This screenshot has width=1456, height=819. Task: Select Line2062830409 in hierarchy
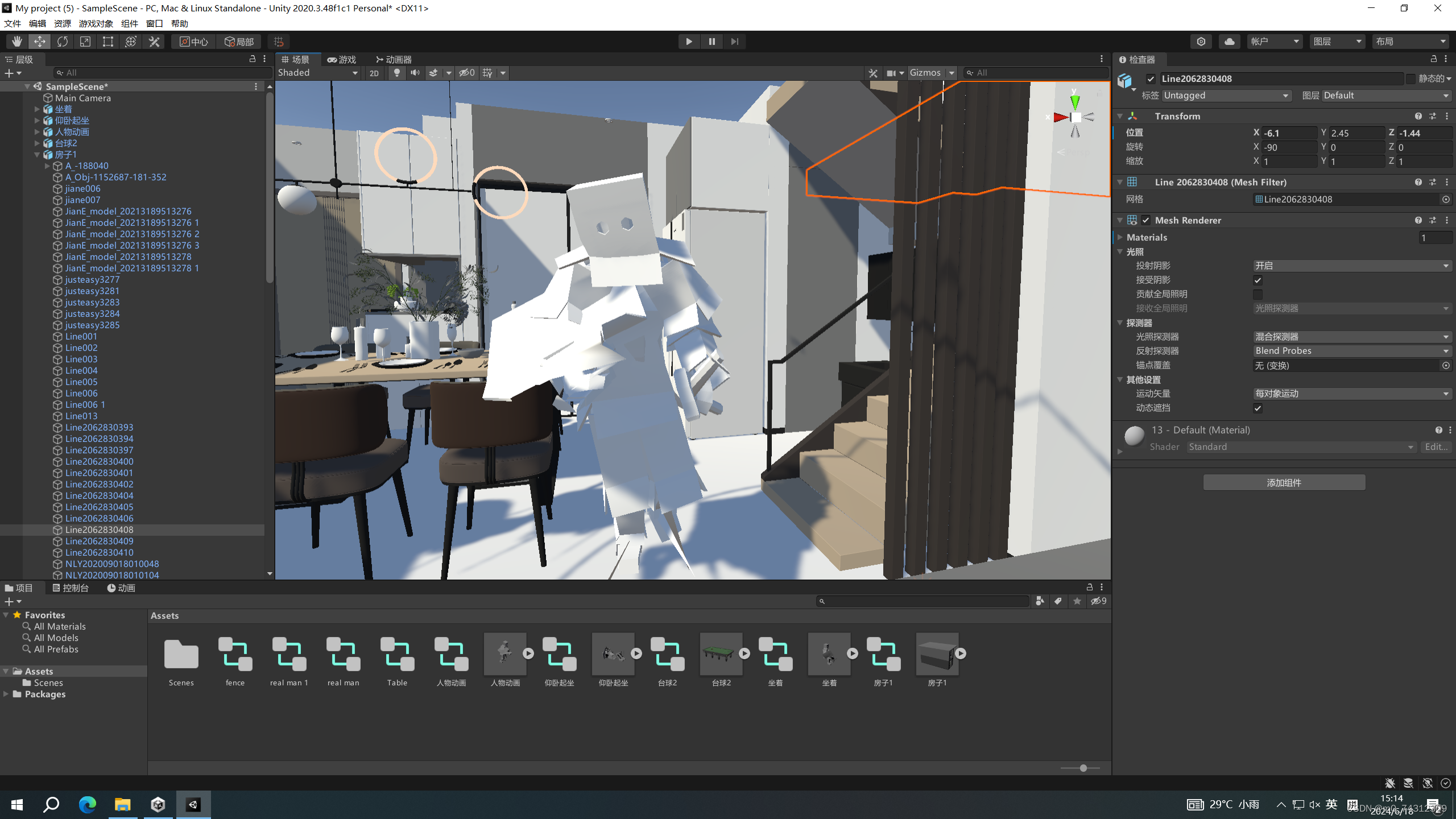[x=99, y=541]
